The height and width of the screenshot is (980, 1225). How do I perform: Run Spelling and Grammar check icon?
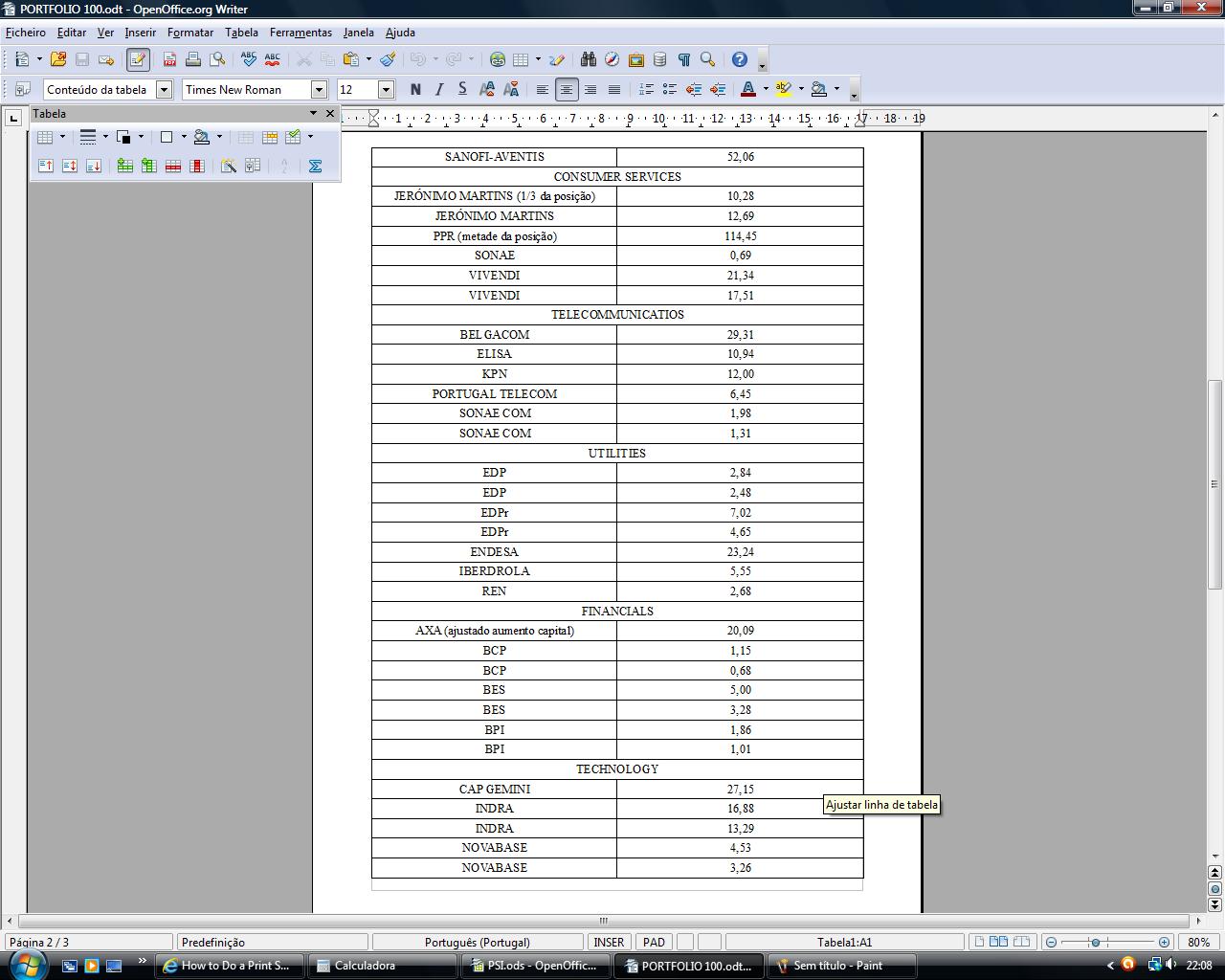pyautogui.click(x=249, y=59)
